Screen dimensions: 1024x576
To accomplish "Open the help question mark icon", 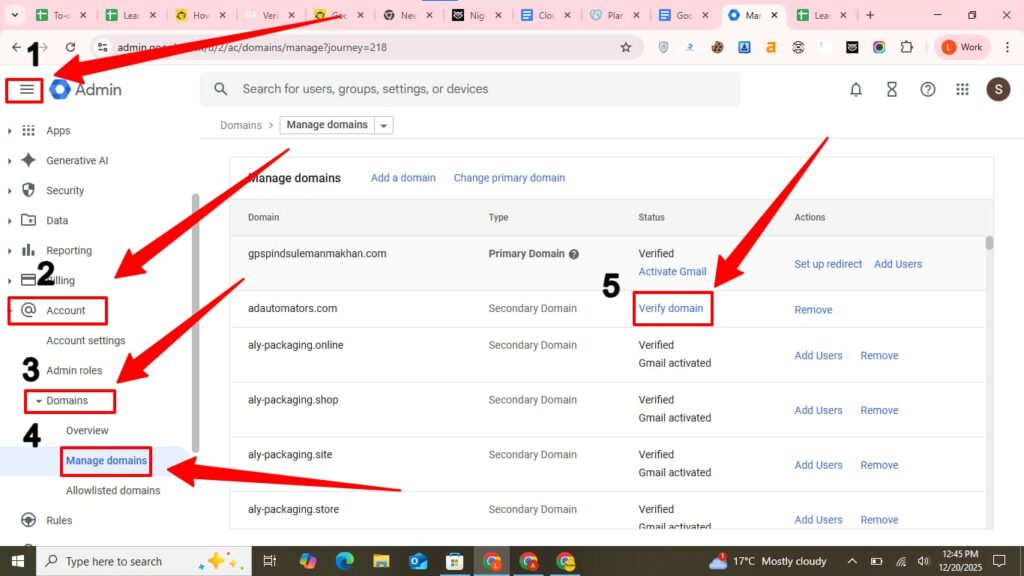I will click(x=928, y=89).
